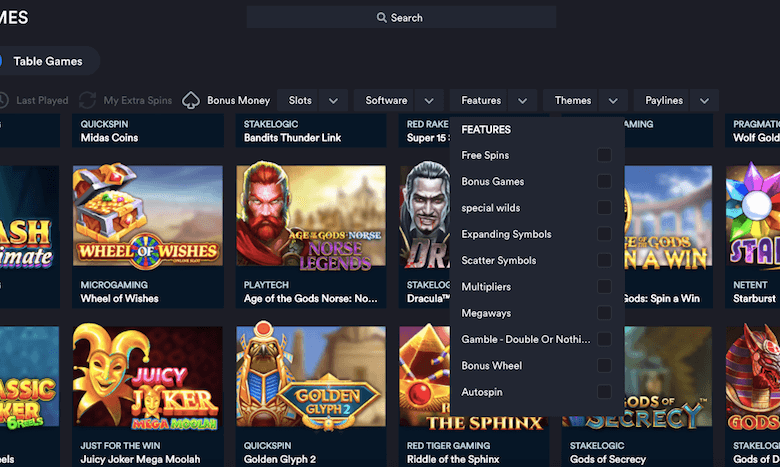Enable the Autospin checkbox
The image size is (780, 467).
tap(604, 392)
